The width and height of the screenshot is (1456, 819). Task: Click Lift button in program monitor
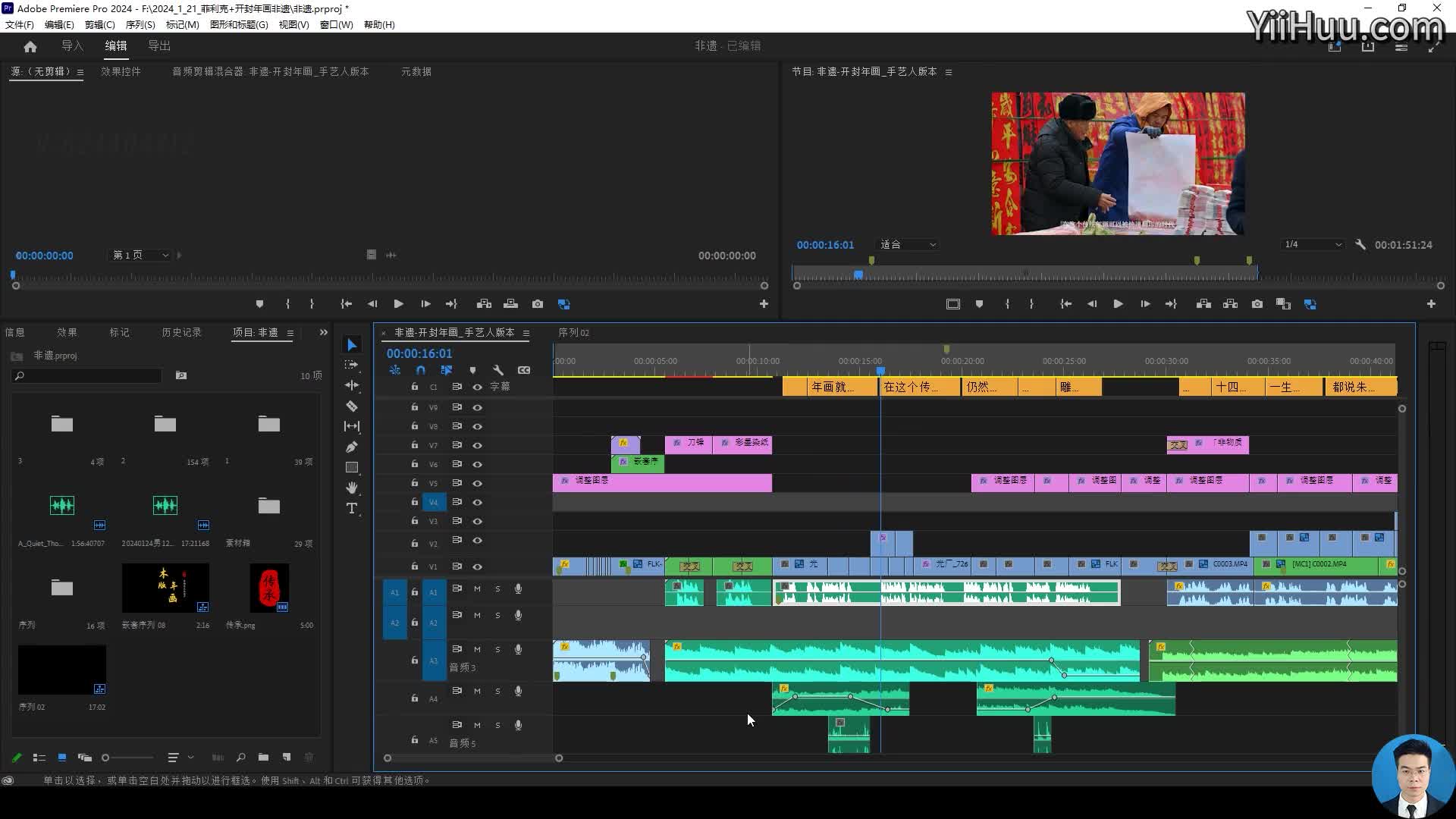click(x=1203, y=304)
